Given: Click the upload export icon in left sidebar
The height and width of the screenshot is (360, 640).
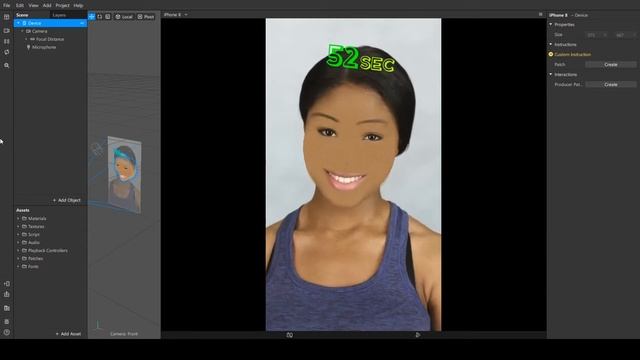Looking at the screenshot, I should pyautogui.click(x=7, y=294).
